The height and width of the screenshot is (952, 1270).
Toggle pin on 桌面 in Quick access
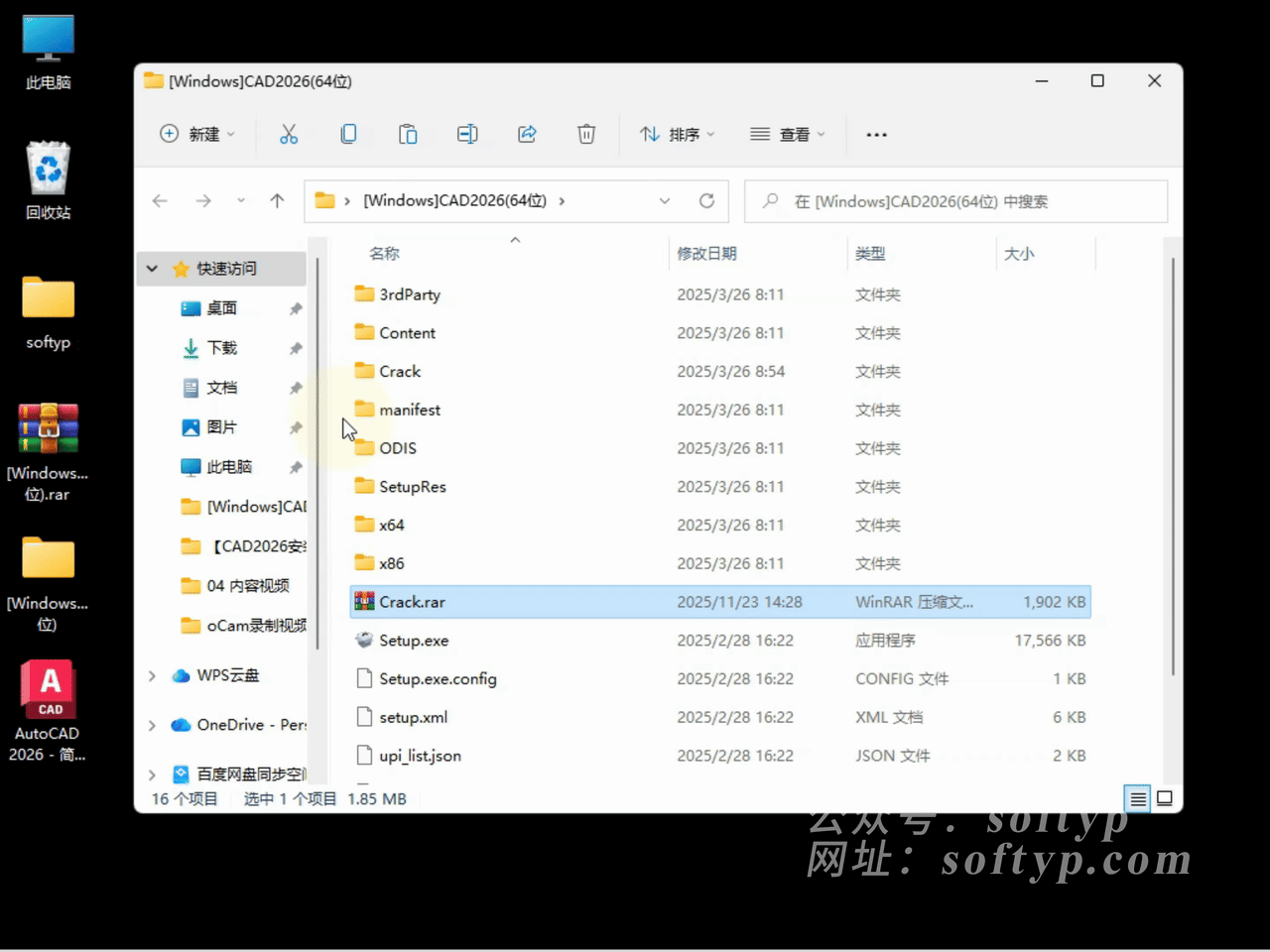[x=296, y=308]
